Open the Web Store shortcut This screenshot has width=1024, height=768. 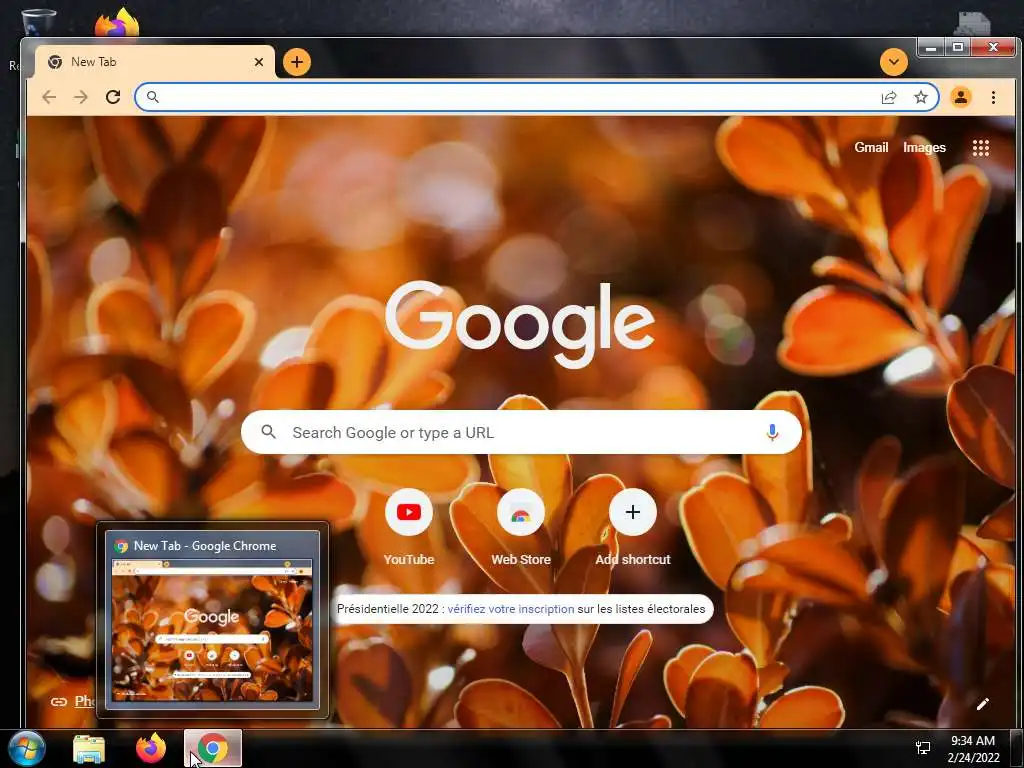coord(520,528)
